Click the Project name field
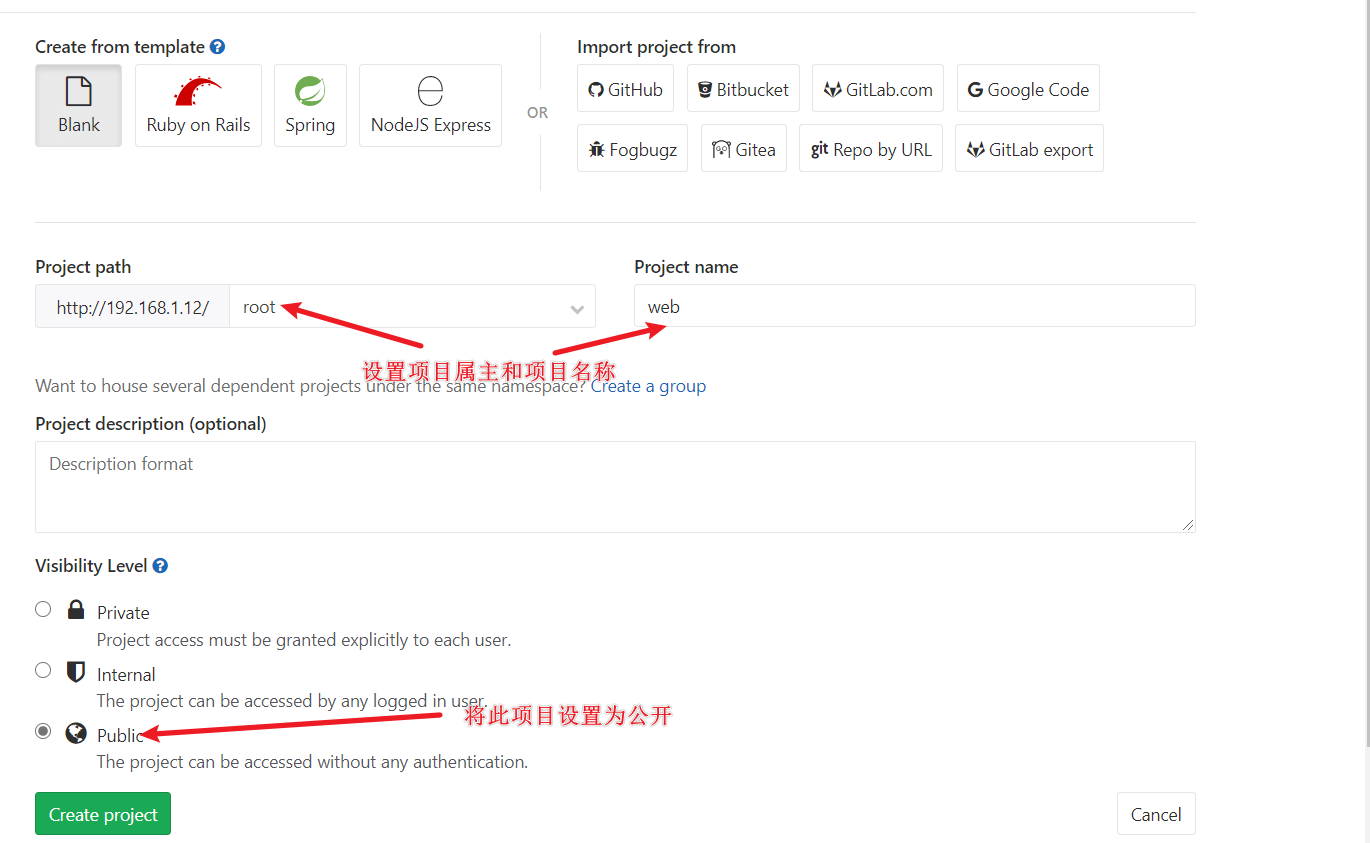The width and height of the screenshot is (1370, 843). pos(914,306)
